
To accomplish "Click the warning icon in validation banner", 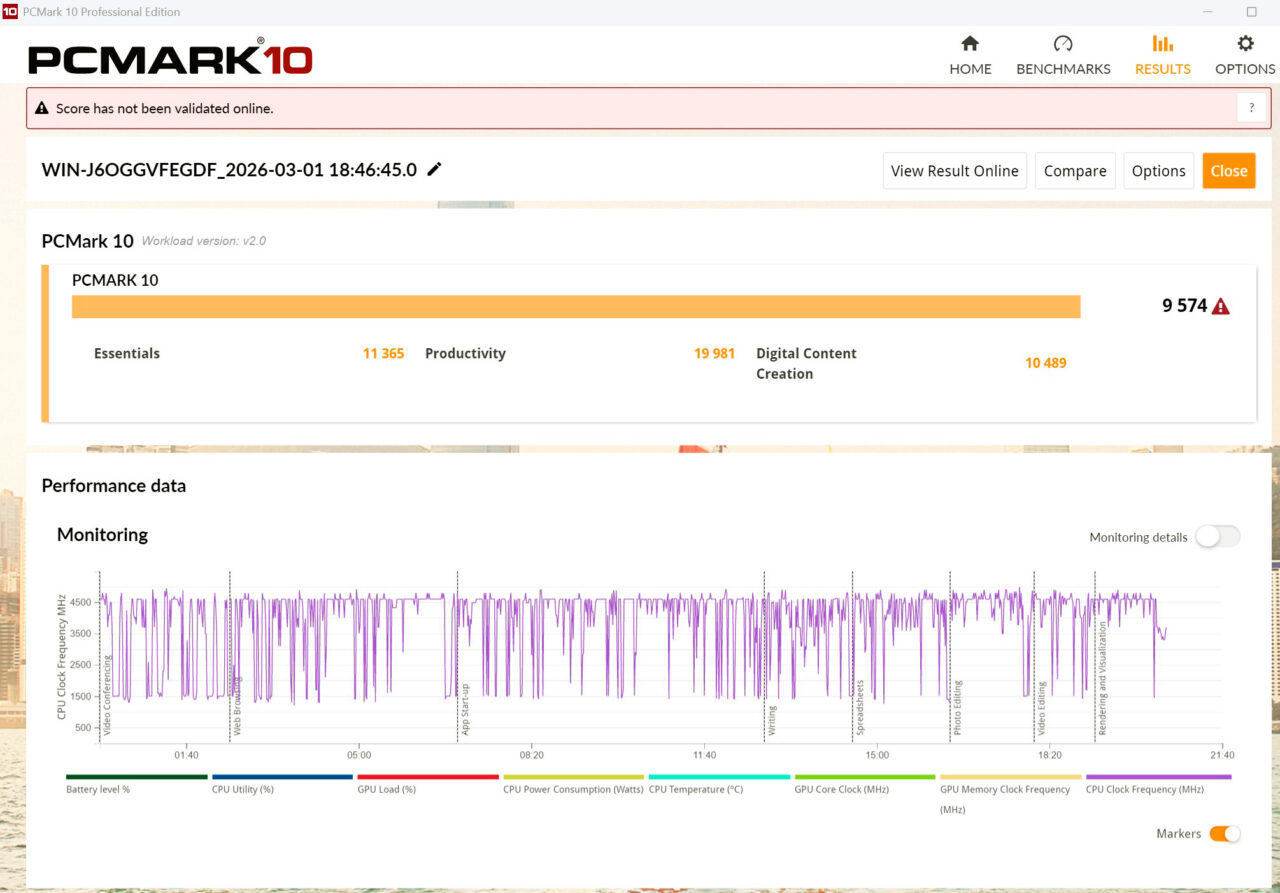I will coord(42,108).
